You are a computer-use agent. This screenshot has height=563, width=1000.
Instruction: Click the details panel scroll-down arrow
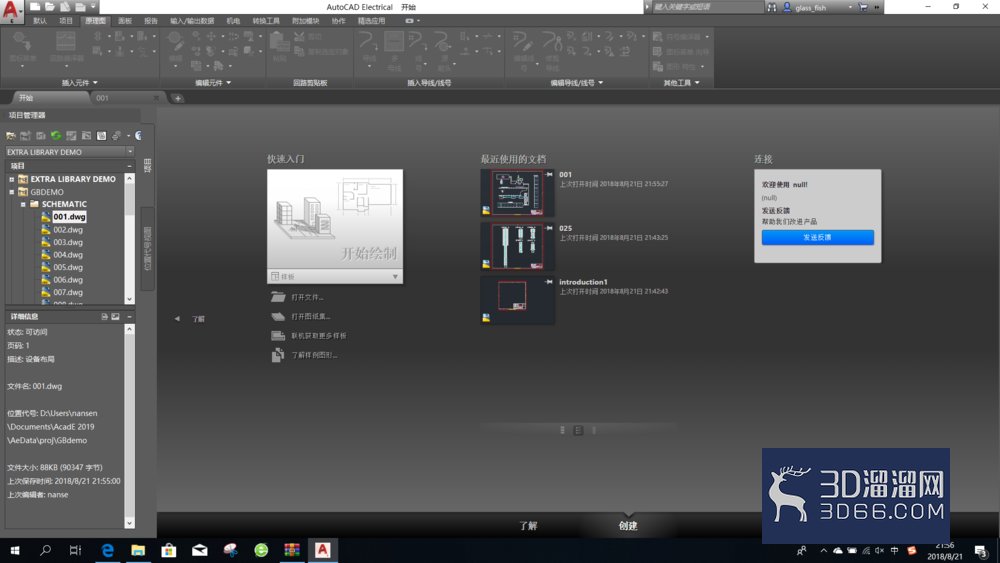129,523
